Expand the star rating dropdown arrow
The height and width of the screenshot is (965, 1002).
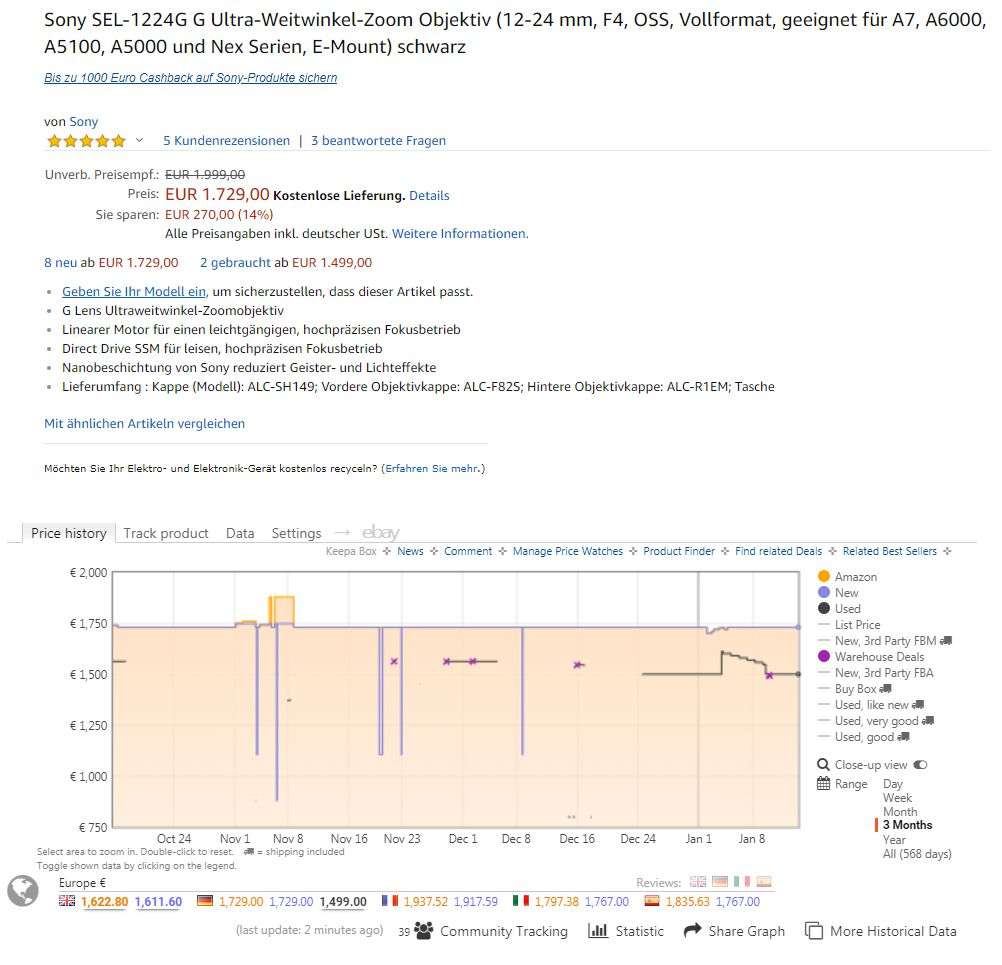pyautogui.click(x=139, y=141)
